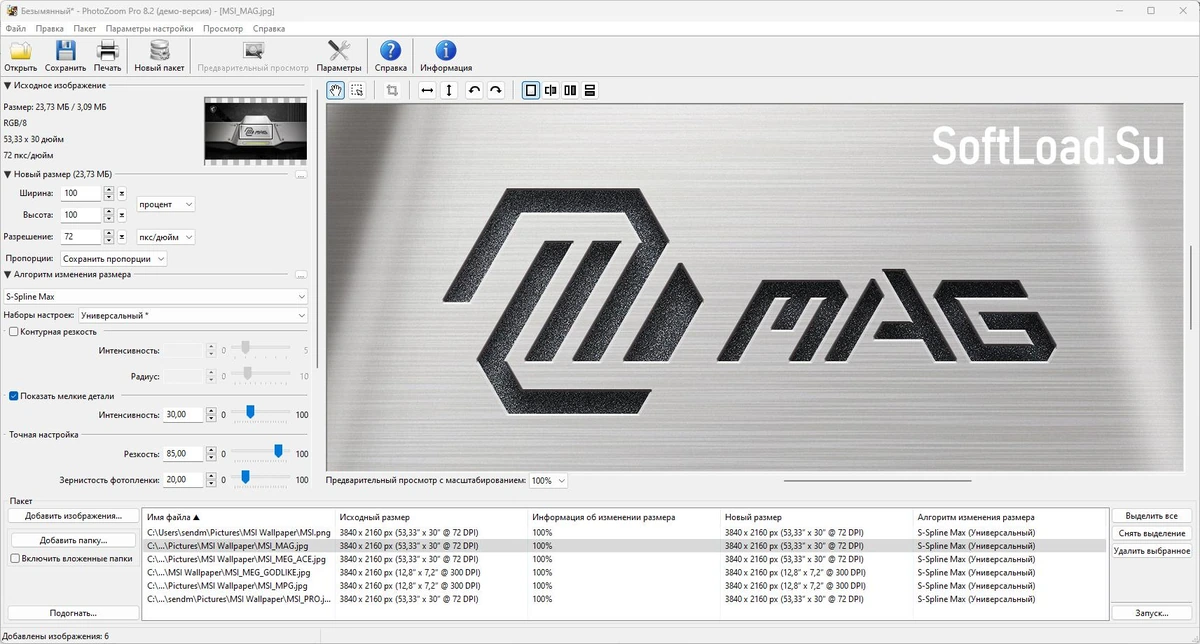Enable the Контурная резкость checkbox
The image size is (1200, 644).
(14, 331)
